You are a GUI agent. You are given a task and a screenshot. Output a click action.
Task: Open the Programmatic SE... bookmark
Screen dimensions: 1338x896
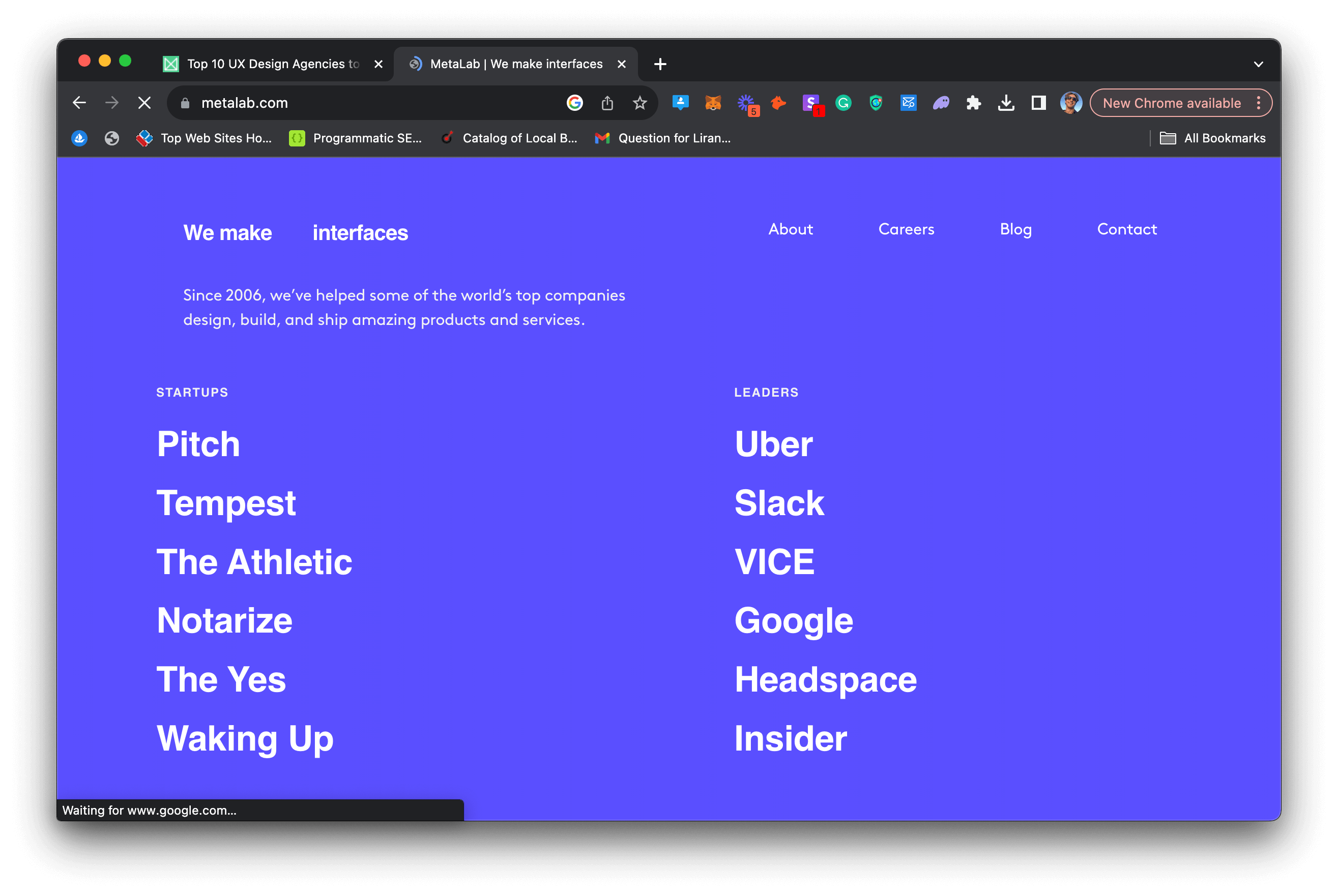[356, 138]
